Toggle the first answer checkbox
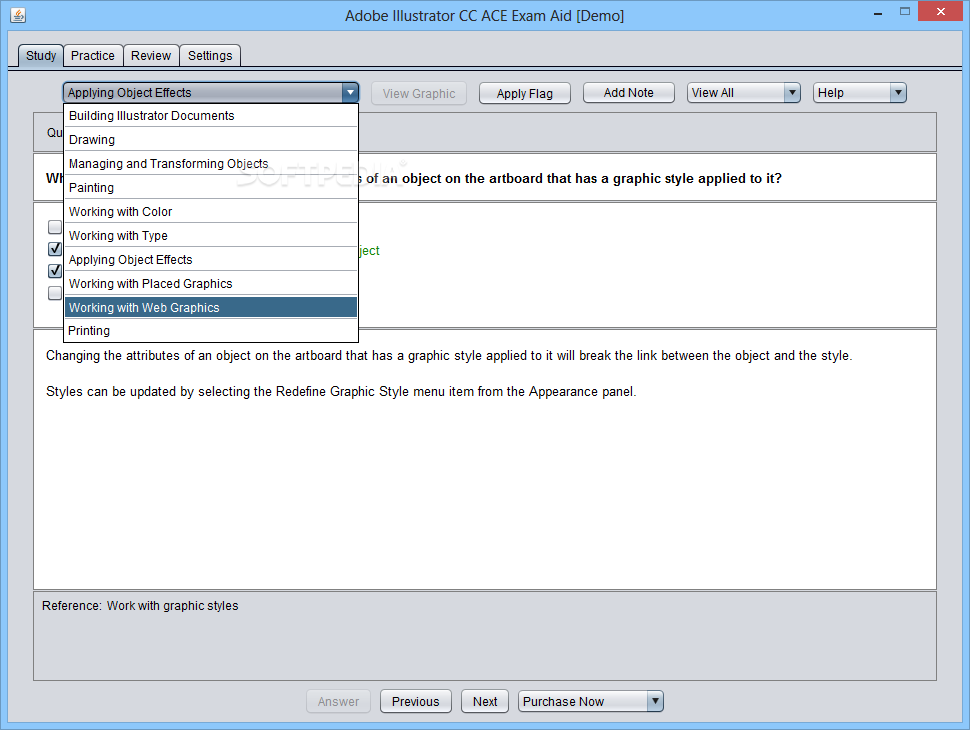Viewport: 970px width, 730px height. pyautogui.click(x=55, y=227)
